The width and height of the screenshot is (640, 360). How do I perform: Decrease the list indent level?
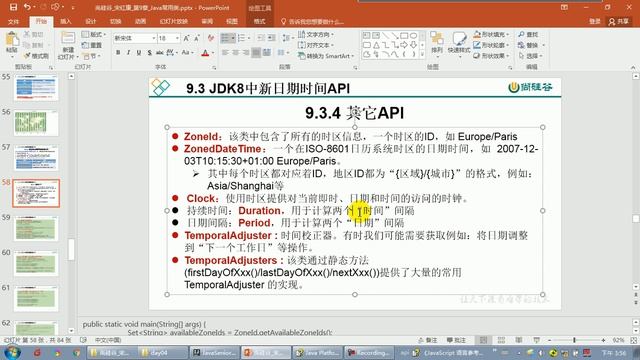tap(261, 38)
